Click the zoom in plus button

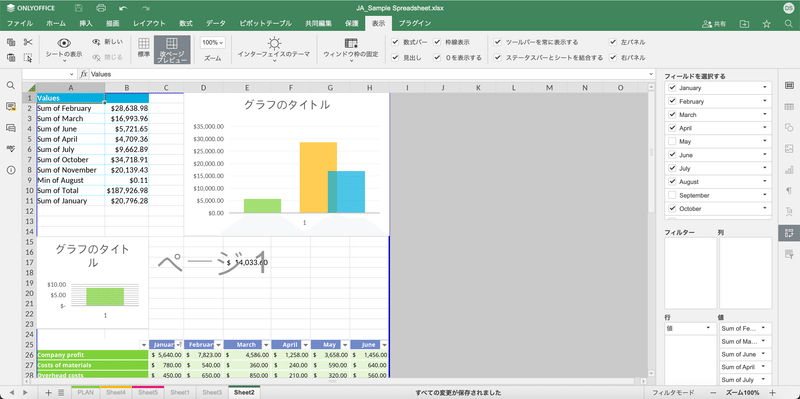coord(772,392)
